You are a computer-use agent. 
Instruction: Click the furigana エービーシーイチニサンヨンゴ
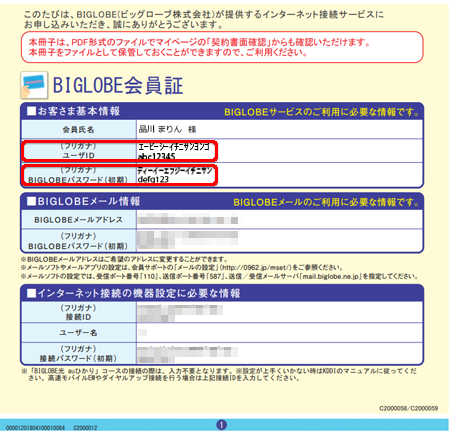pos(174,147)
